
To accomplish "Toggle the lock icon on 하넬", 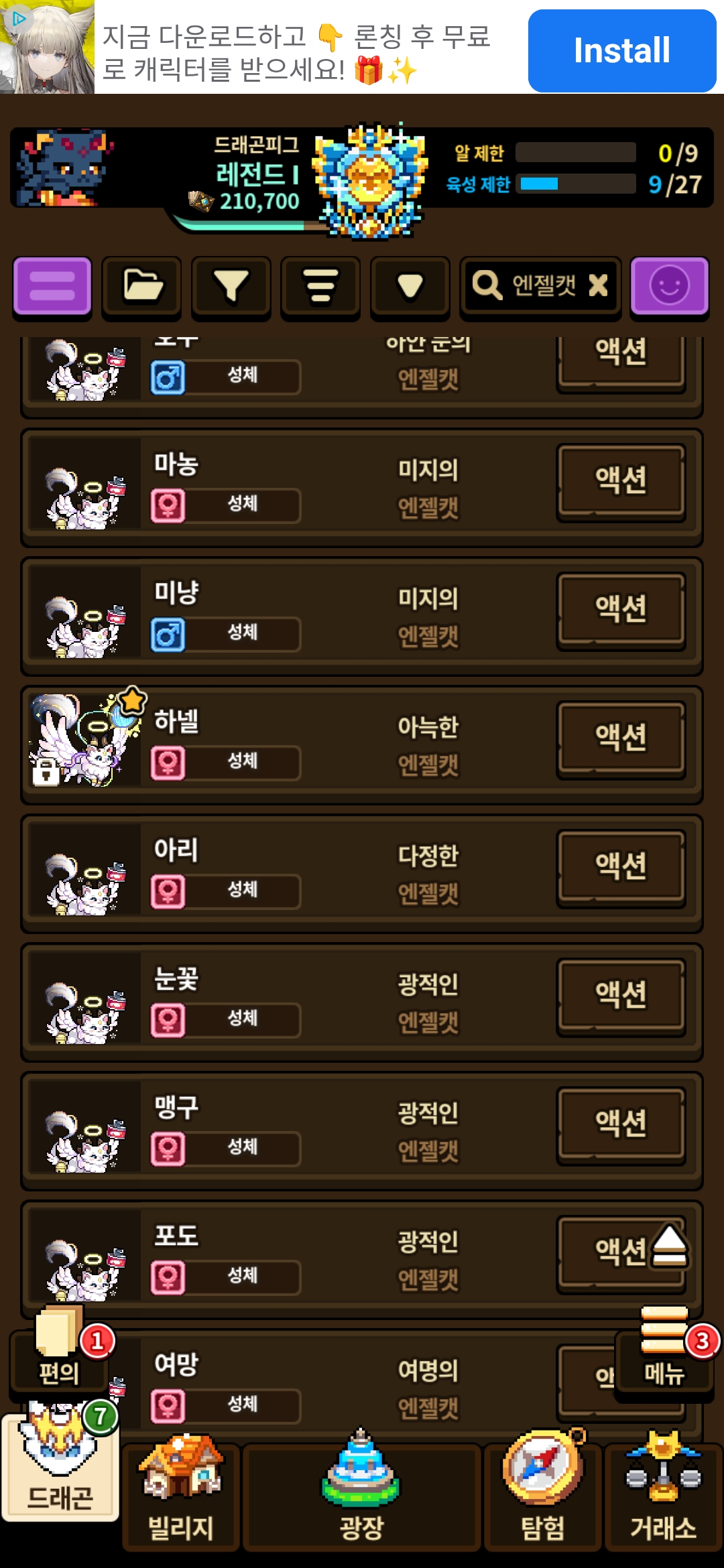I will pyautogui.click(x=46, y=773).
